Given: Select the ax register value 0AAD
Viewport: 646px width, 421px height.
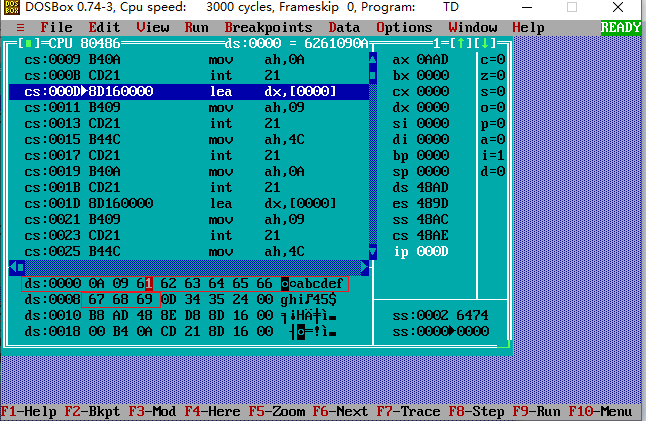Looking at the screenshot, I should click(433, 59).
